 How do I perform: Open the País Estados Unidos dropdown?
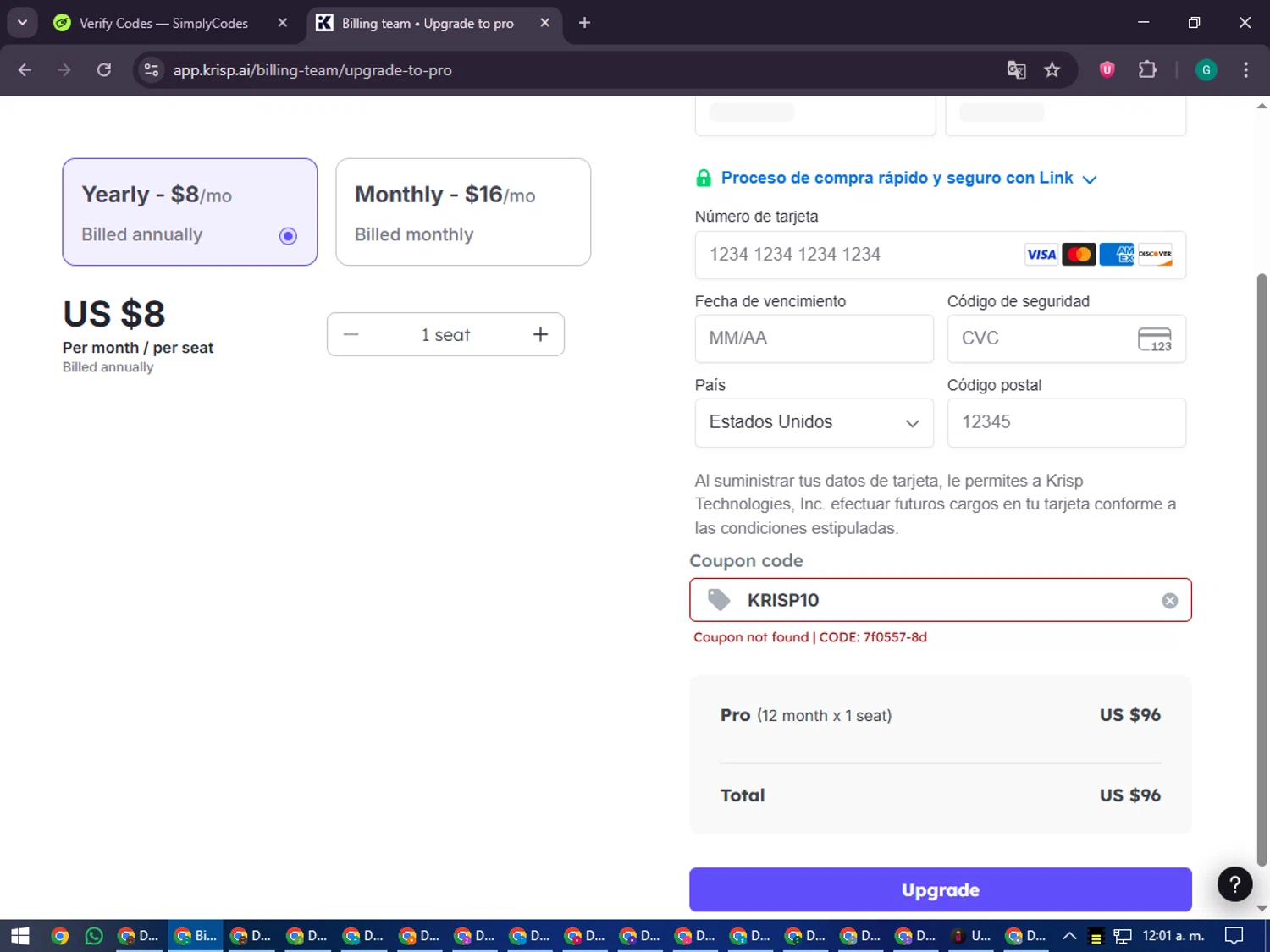814,422
